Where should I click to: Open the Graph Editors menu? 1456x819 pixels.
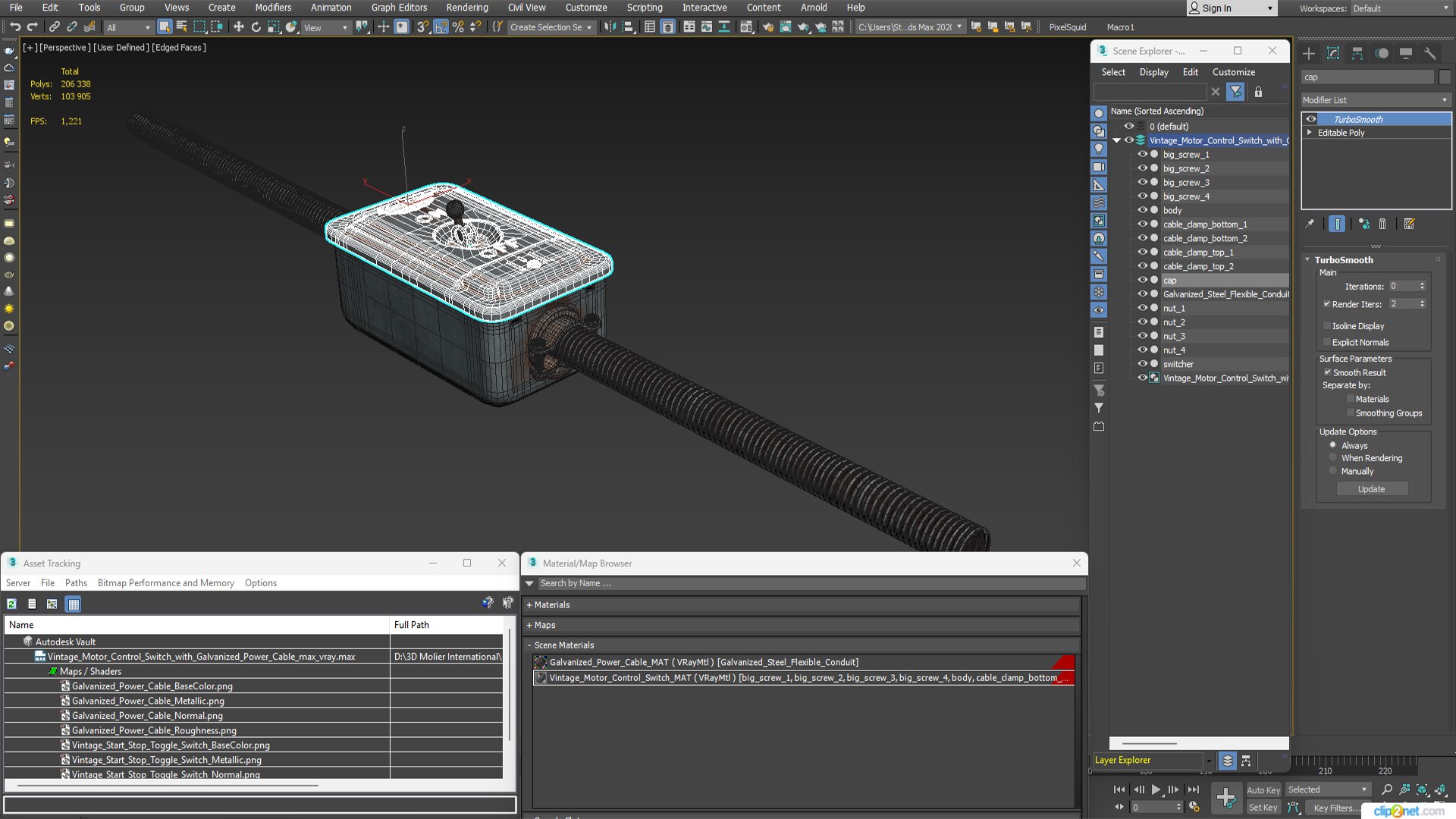click(399, 8)
